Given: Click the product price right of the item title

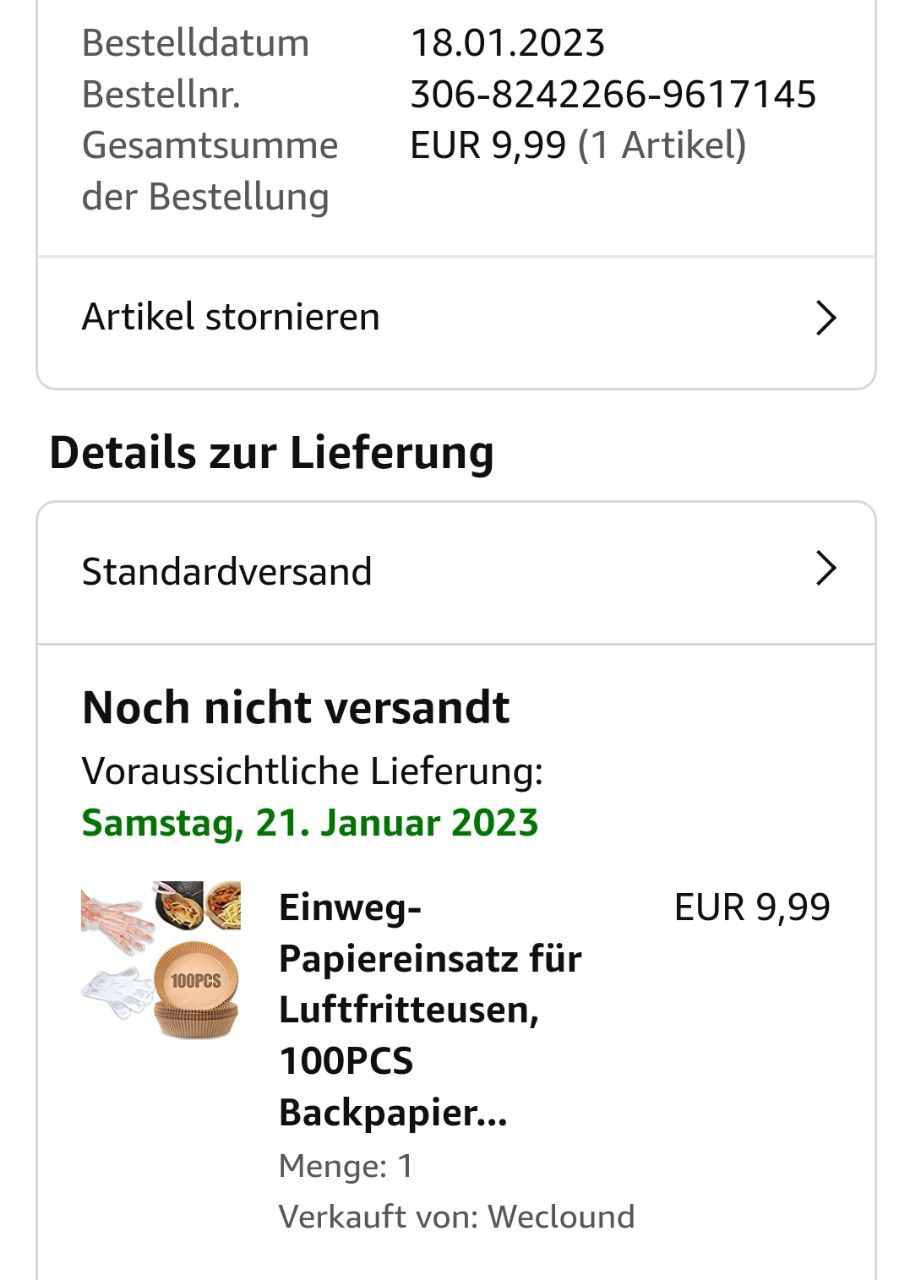Looking at the screenshot, I should click(x=752, y=908).
